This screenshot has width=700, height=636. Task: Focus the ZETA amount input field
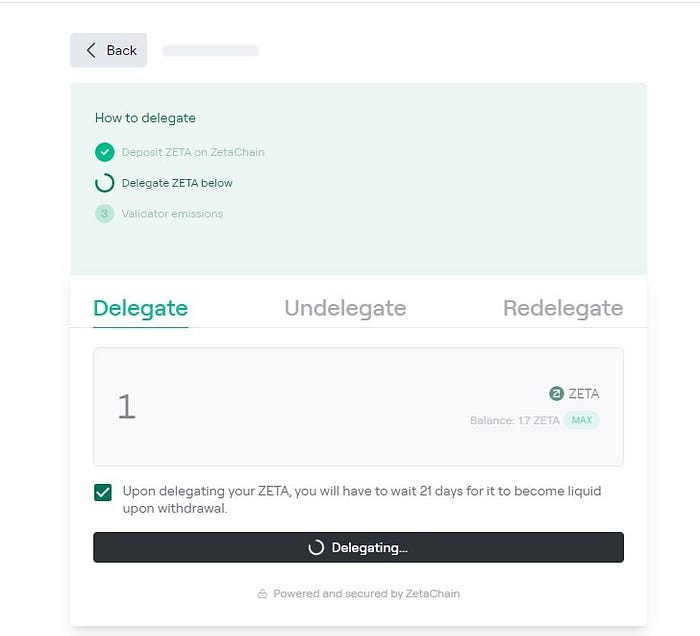(x=358, y=407)
